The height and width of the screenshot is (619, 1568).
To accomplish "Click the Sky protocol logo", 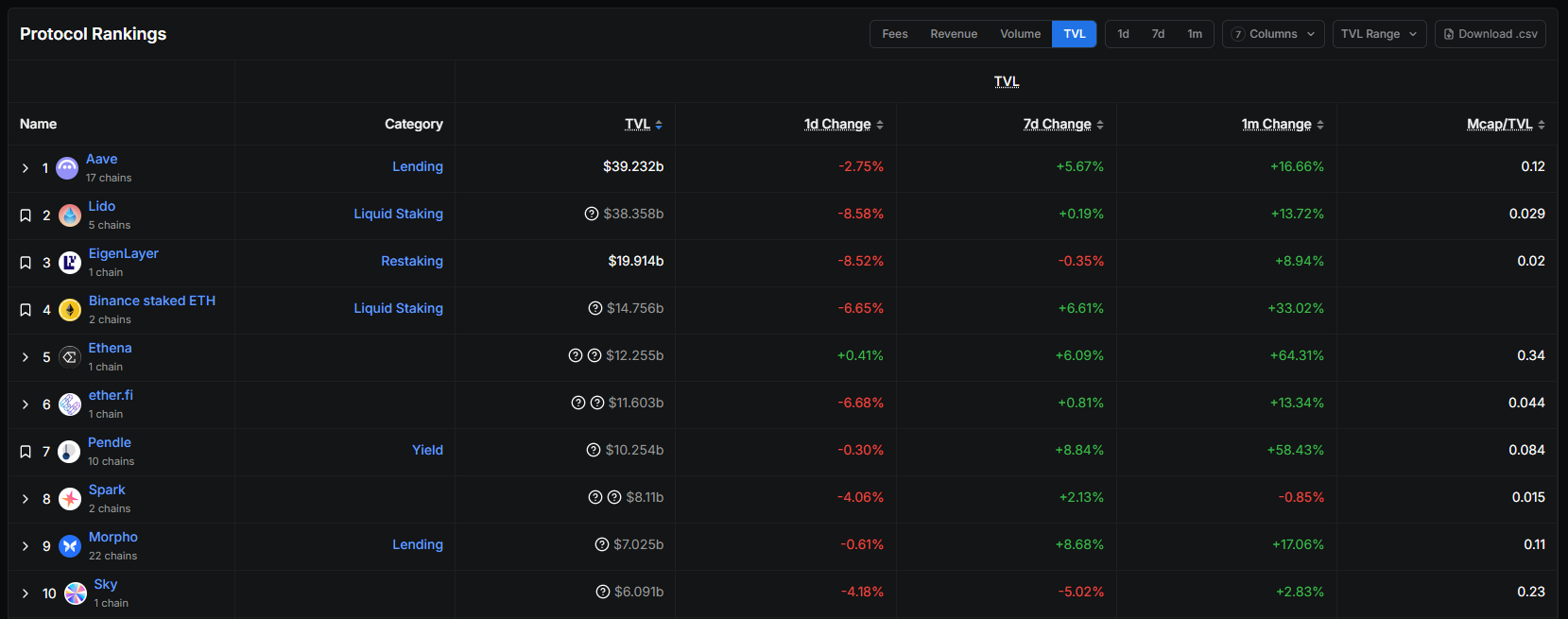I will tap(76, 593).
